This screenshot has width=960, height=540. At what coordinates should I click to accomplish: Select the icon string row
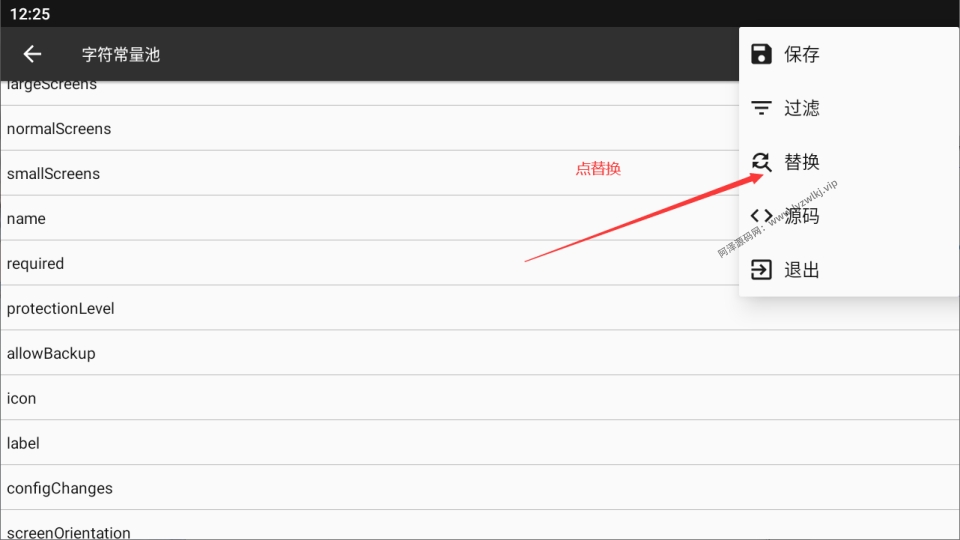click(480, 398)
